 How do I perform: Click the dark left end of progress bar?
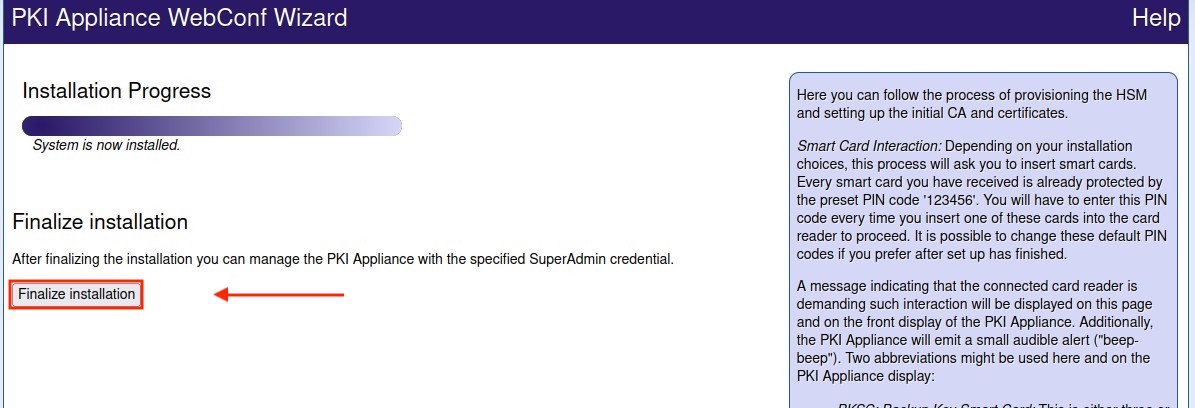click(35, 126)
